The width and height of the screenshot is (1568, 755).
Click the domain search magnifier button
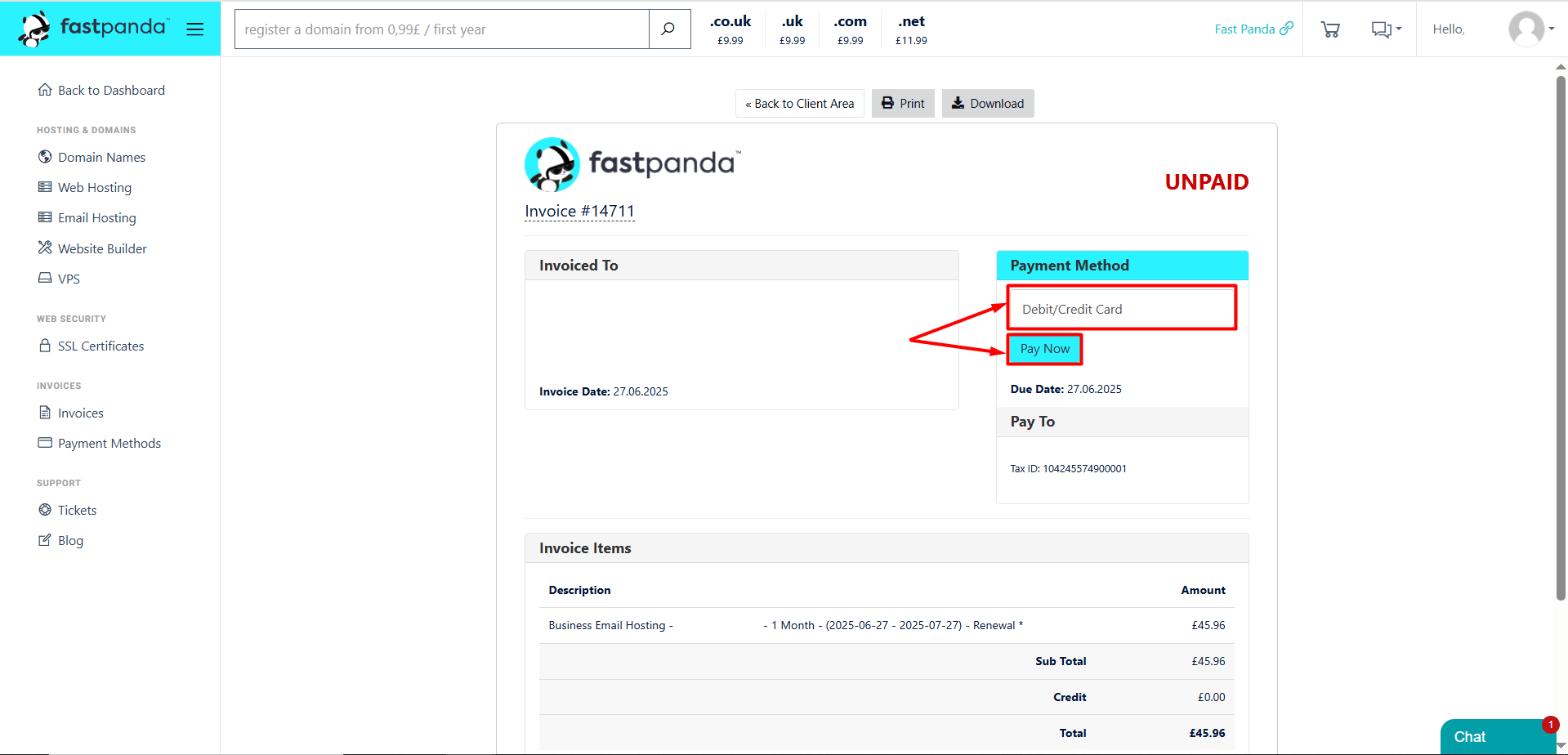pos(668,29)
